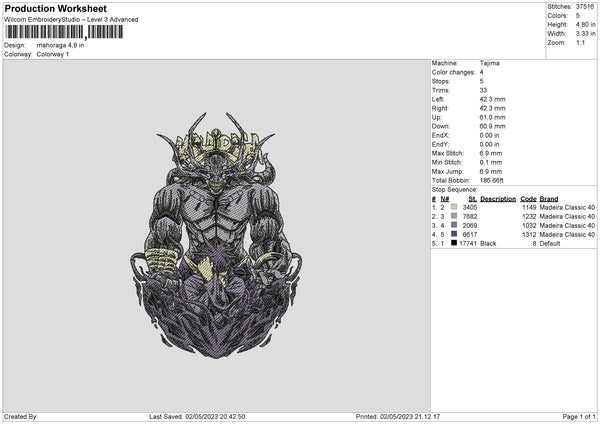Click the 'Production Worksheet' title
600x424 pixels.
tap(55, 8)
